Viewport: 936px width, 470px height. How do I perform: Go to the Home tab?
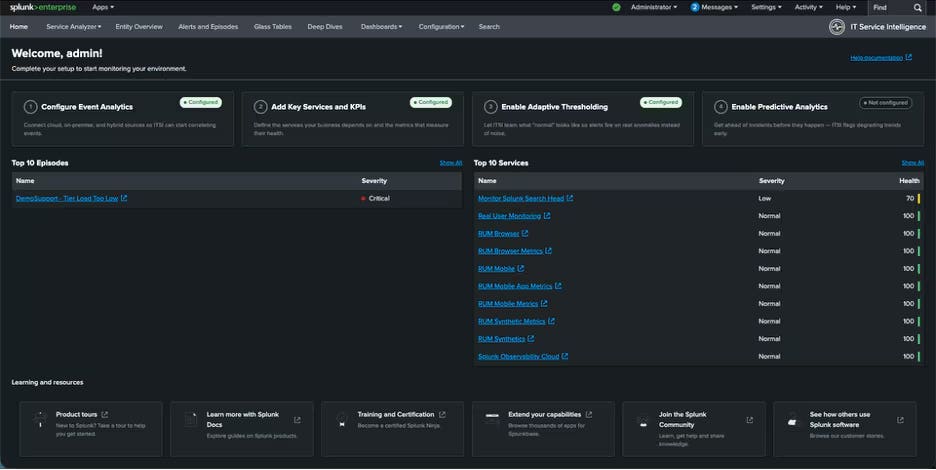coord(19,27)
